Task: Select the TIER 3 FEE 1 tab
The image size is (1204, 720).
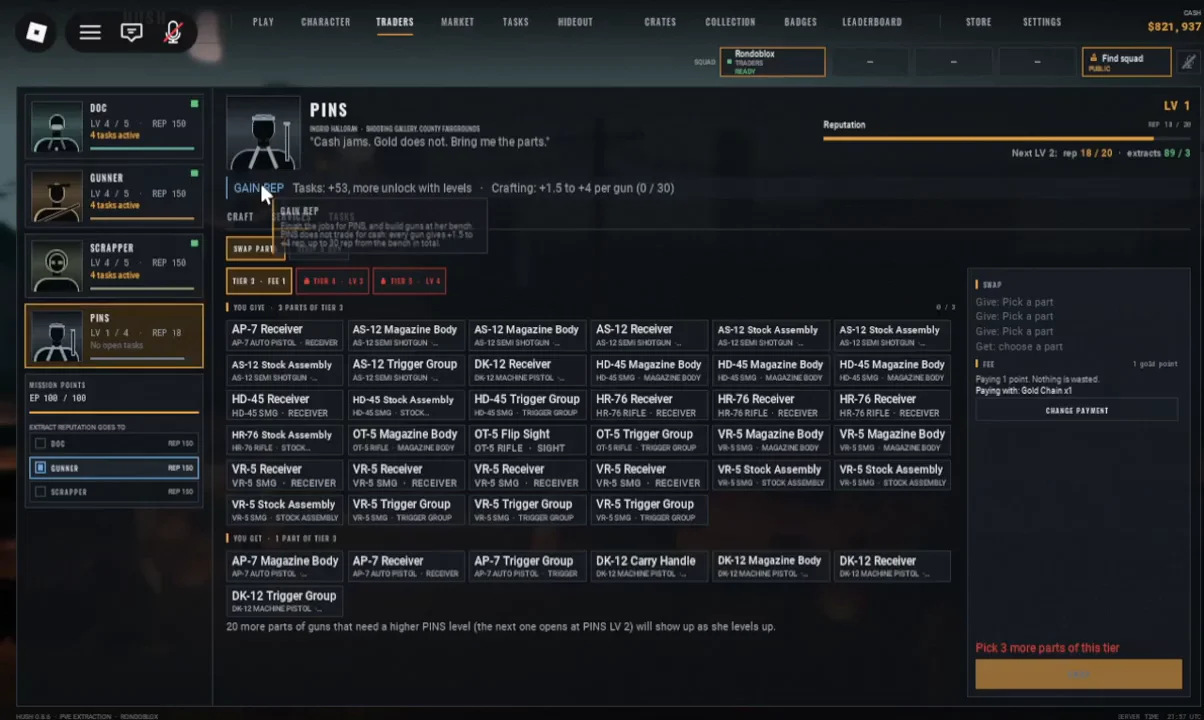Action: coord(259,281)
